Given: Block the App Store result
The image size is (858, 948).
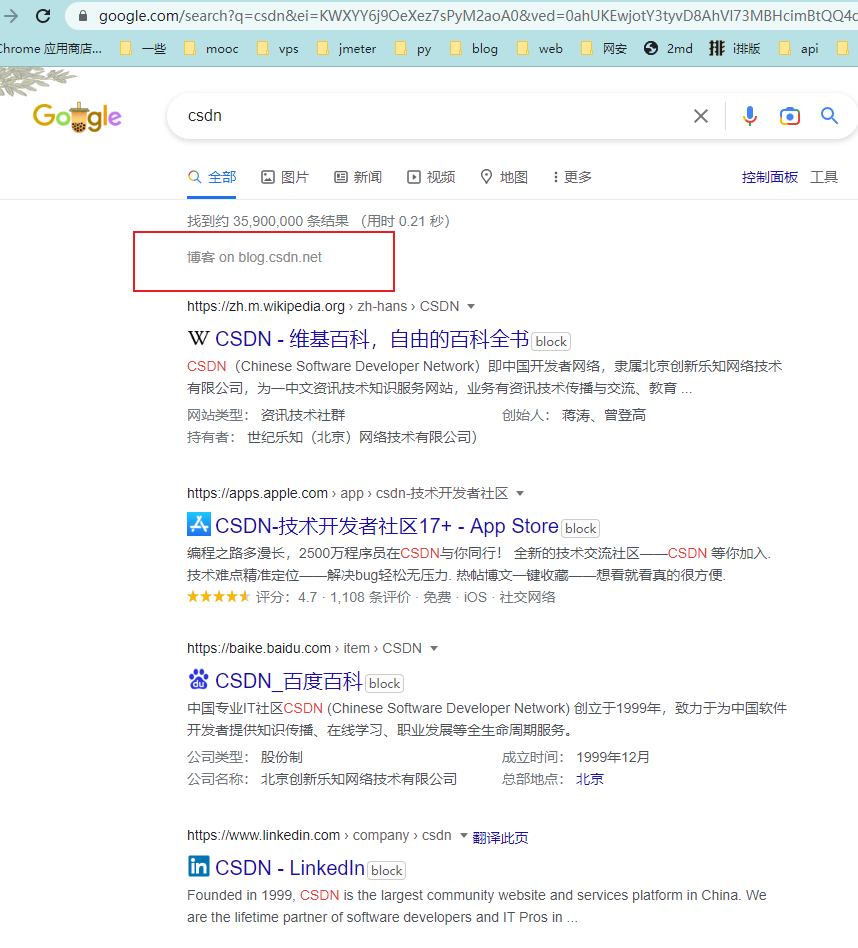Looking at the screenshot, I should (580, 528).
